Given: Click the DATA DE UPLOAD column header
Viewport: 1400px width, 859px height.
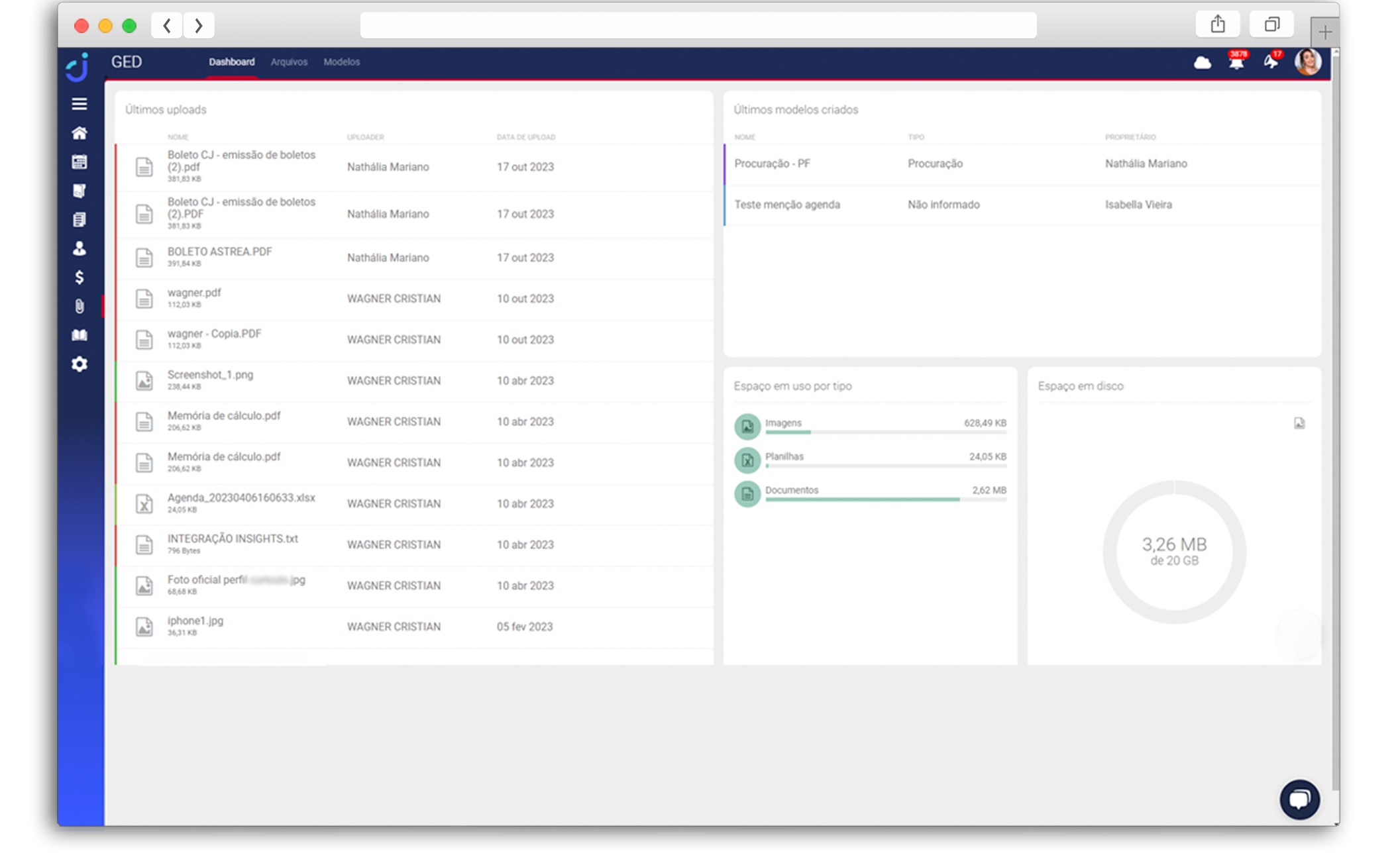Looking at the screenshot, I should click(x=526, y=137).
